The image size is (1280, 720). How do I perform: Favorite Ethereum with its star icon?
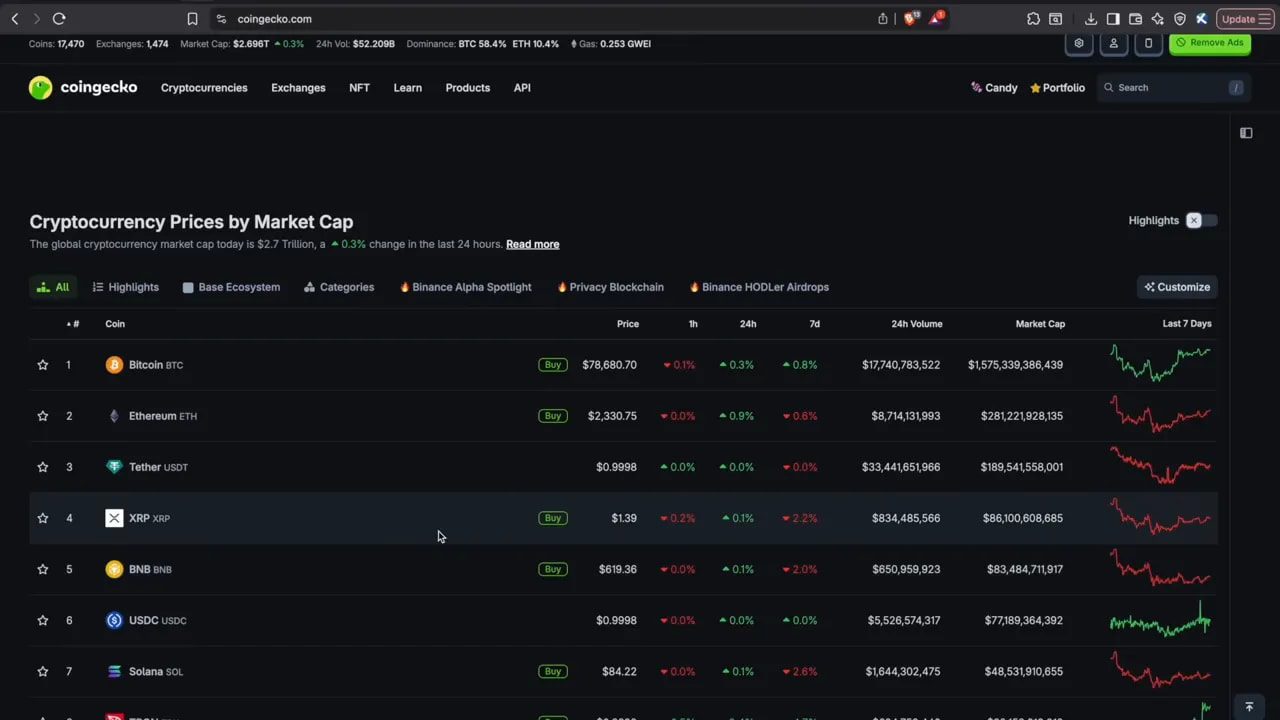click(42, 416)
